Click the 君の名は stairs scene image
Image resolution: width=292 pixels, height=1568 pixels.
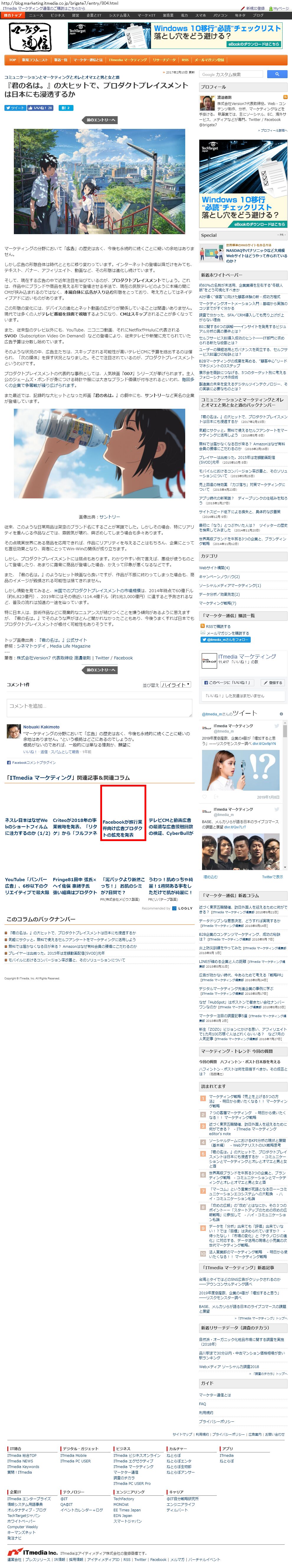[x=100, y=181]
